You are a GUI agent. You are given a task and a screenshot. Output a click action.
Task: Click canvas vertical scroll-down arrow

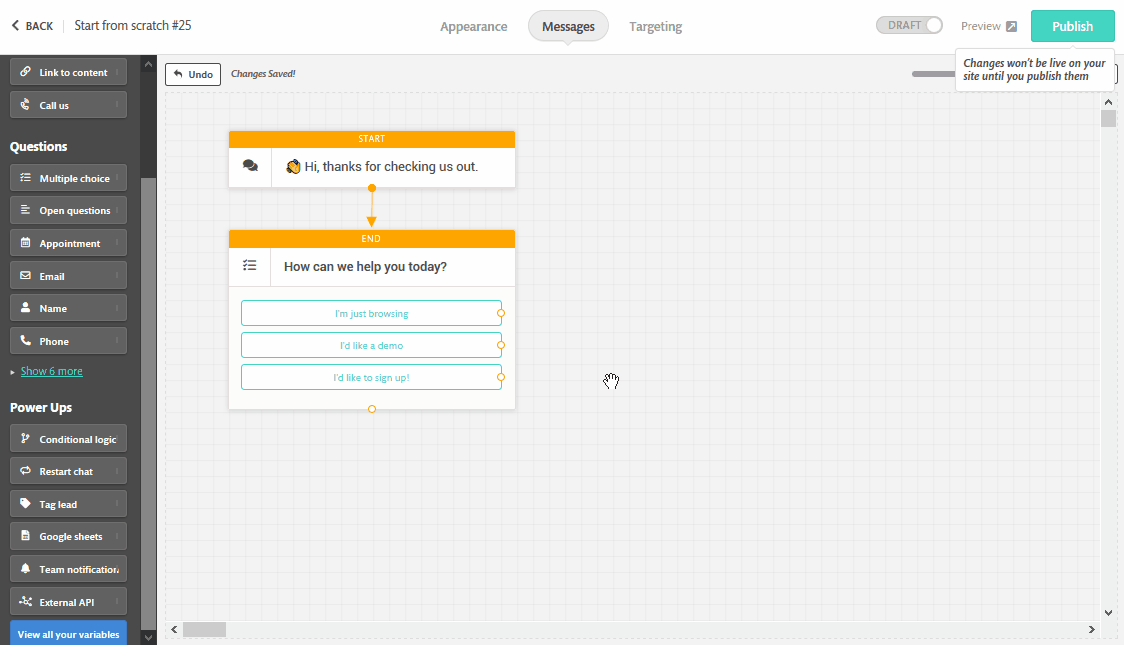tap(1108, 613)
